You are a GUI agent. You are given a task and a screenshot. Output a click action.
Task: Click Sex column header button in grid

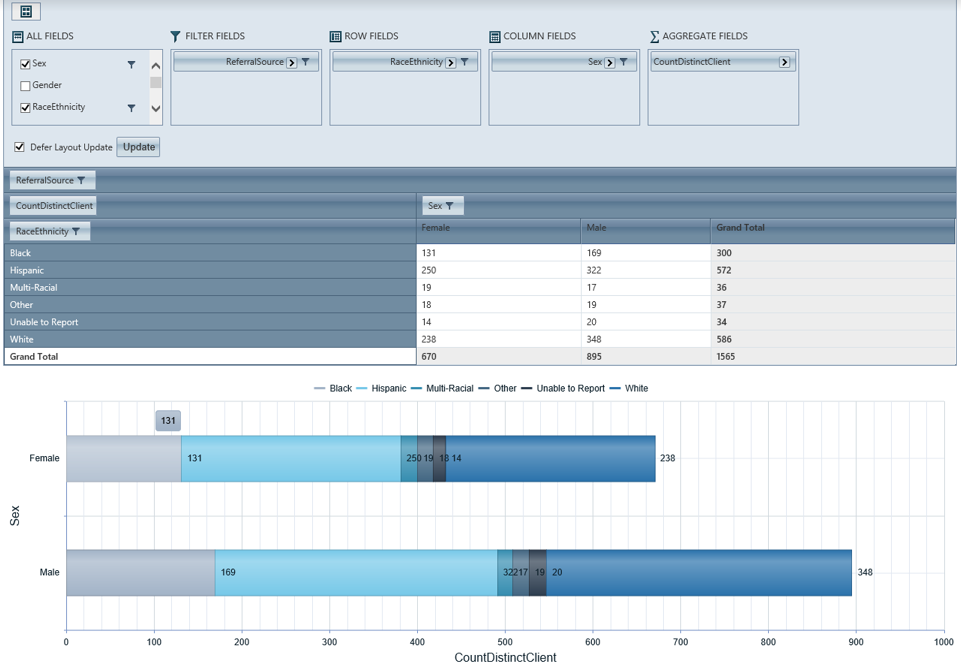click(443, 206)
